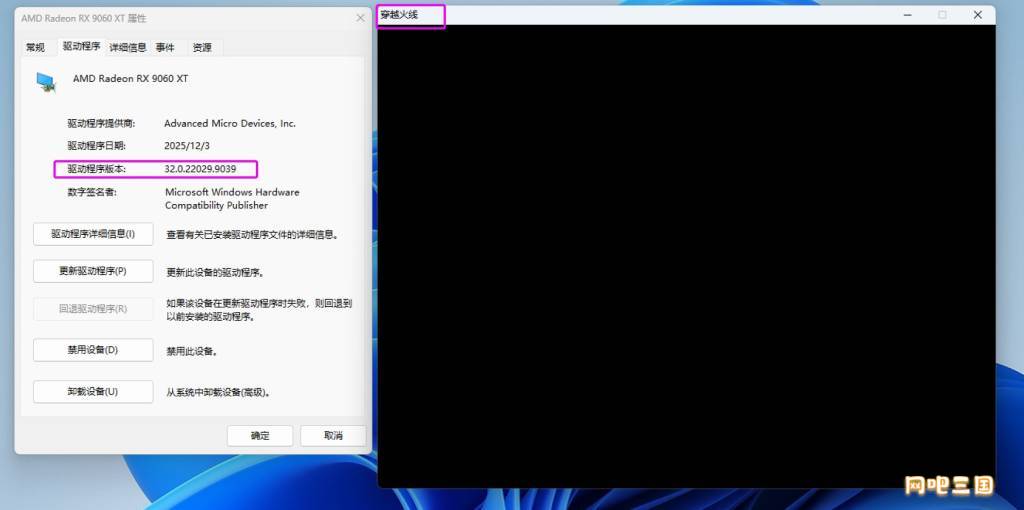Open the 详细信息 tab
Screen dimensions: 1024x510
point(128,48)
